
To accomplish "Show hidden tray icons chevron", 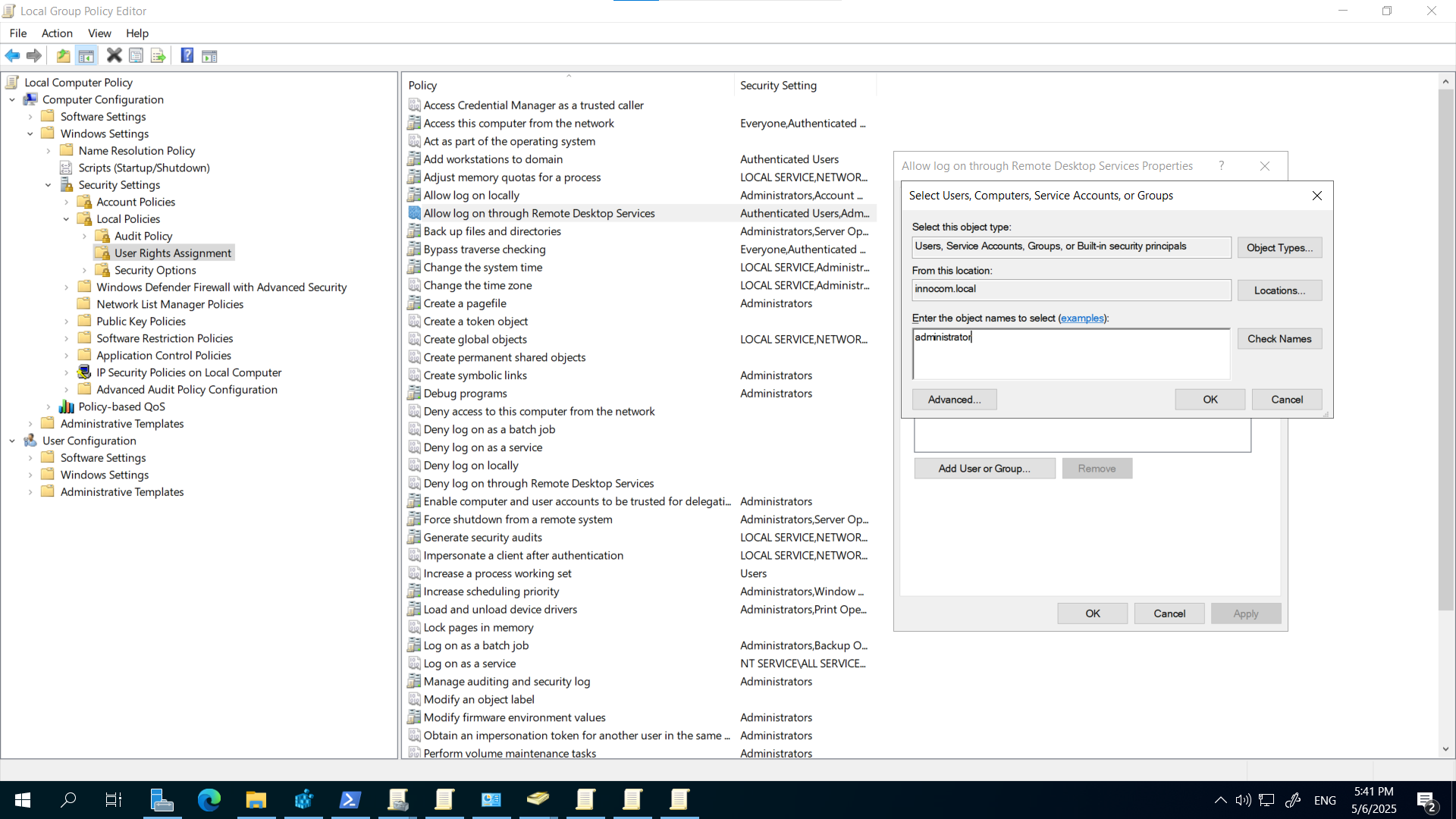I will pos(1221,800).
